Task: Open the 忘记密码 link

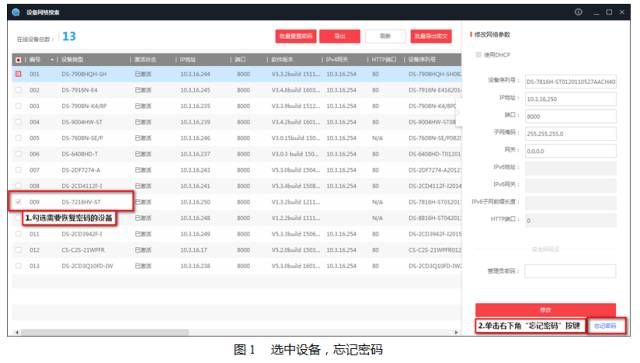Action: 605,326
